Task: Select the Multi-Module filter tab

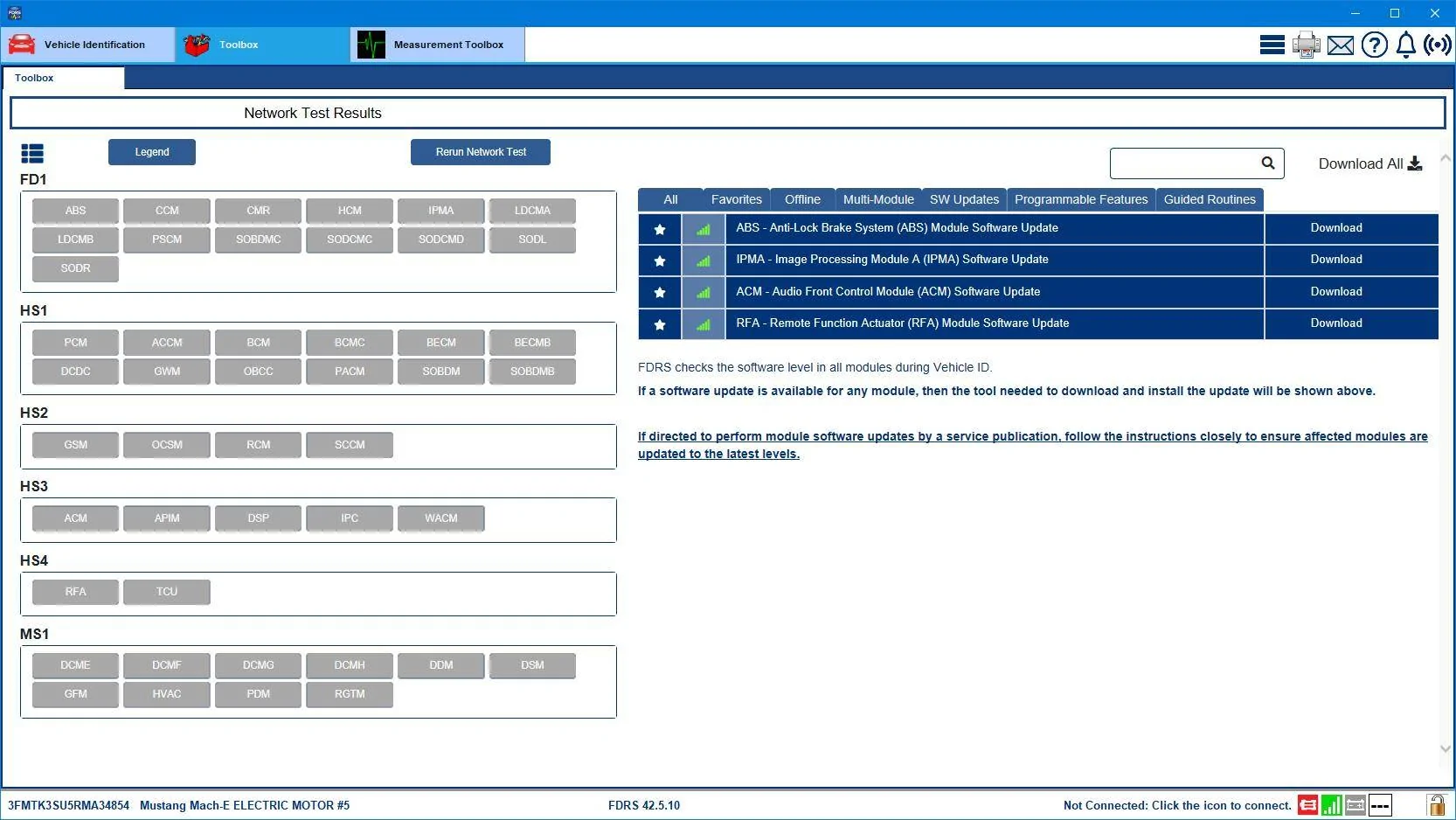Action: 878,199
